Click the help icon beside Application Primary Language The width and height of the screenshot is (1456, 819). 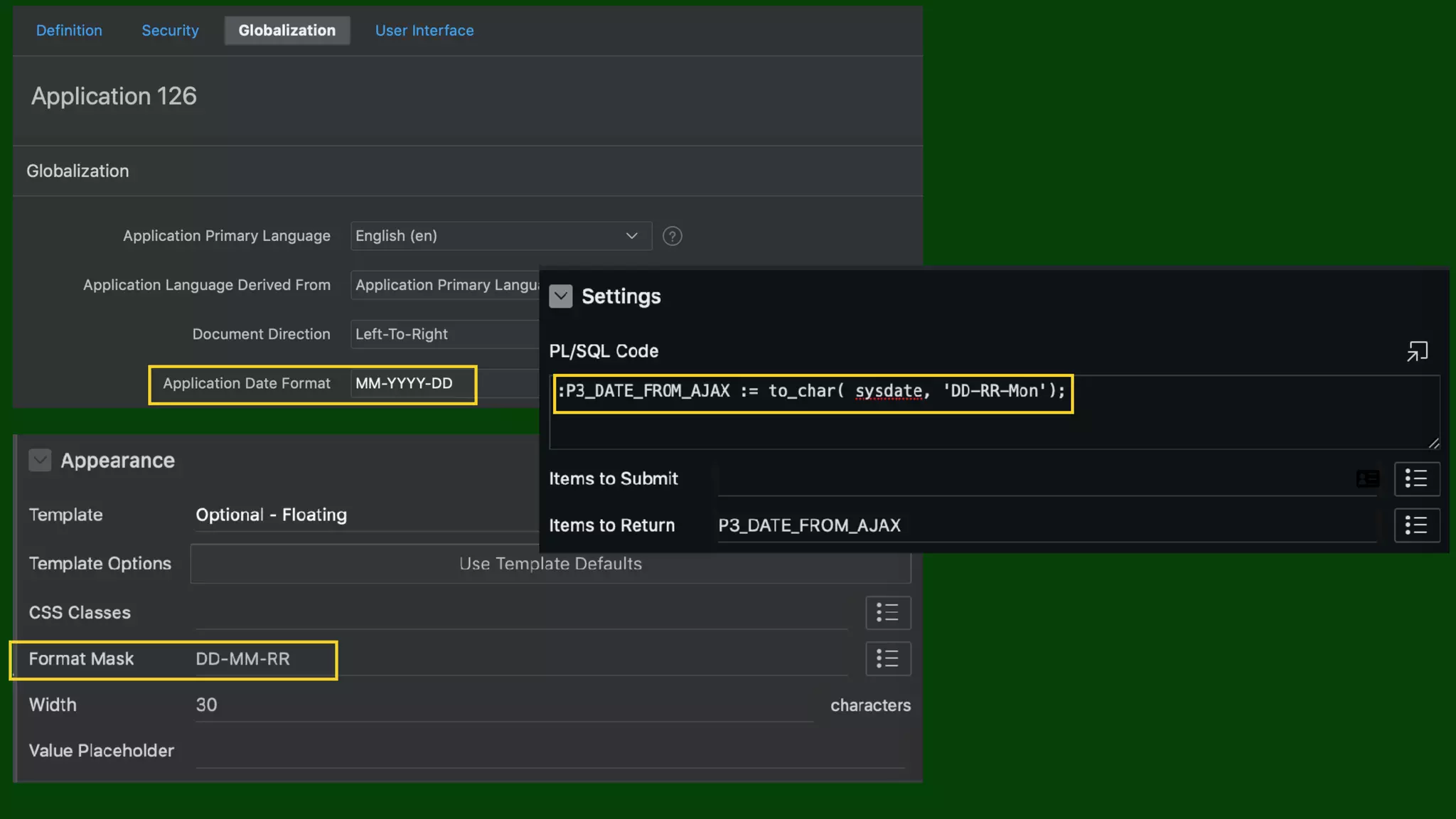click(672, 236)
